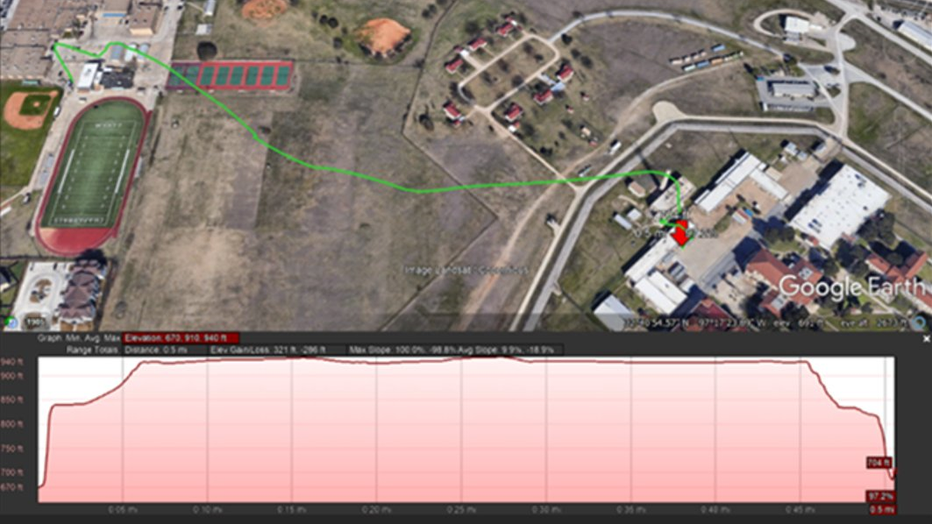Screen dimensions: 932x524
Task: Click the 940 ft label on elevation axis
Action: tap(14, 362)
